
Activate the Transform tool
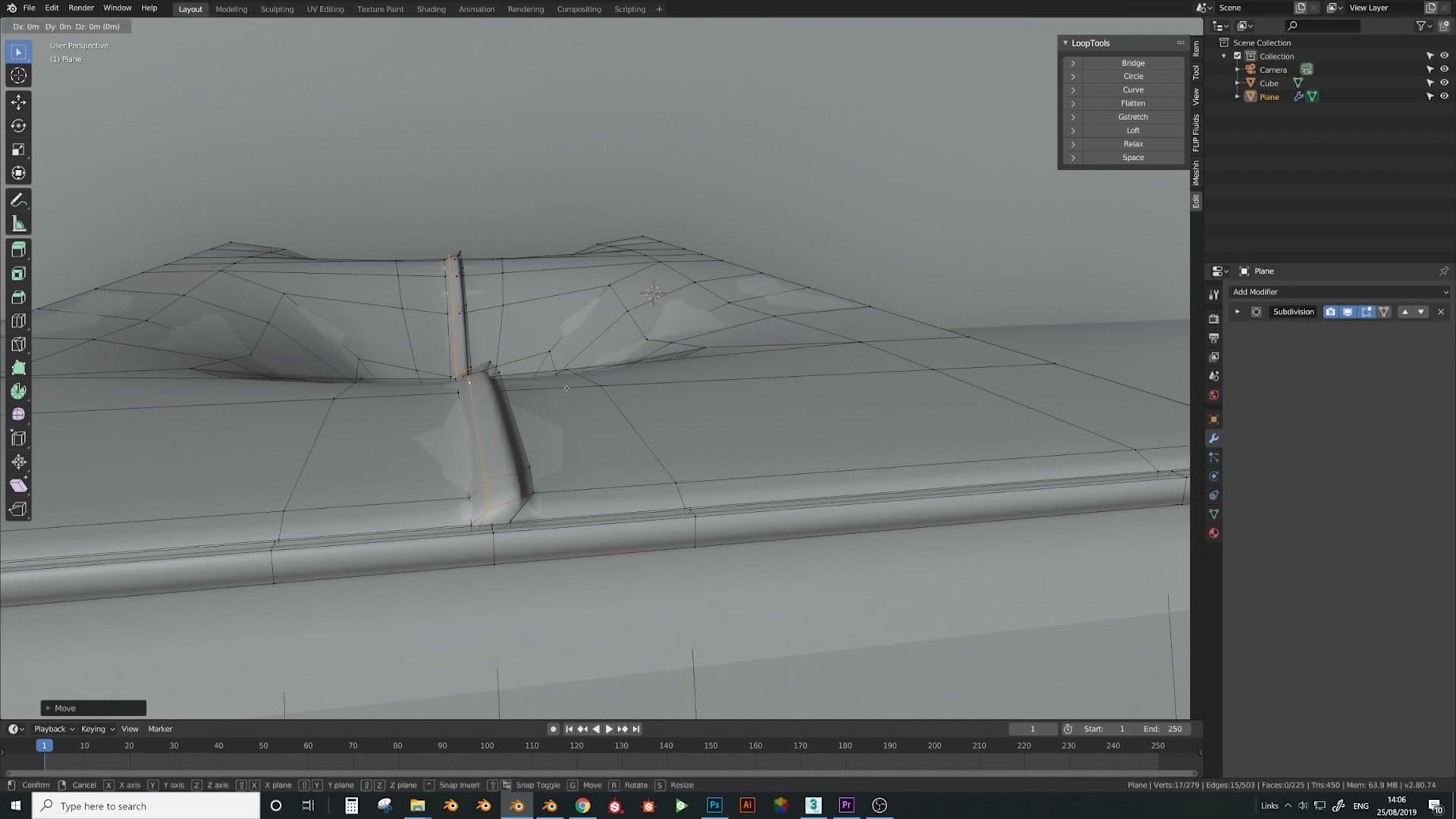[19, 173]
